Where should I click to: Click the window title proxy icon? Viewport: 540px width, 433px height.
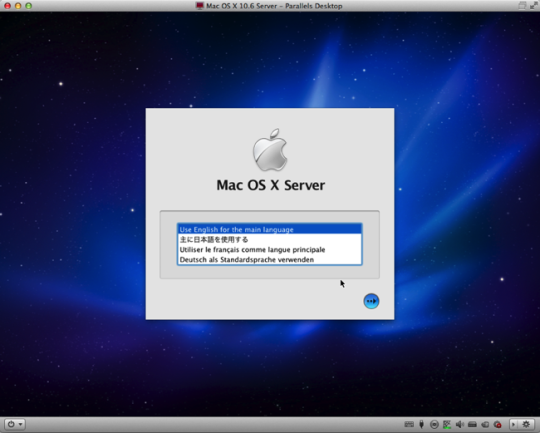[199, 6]
